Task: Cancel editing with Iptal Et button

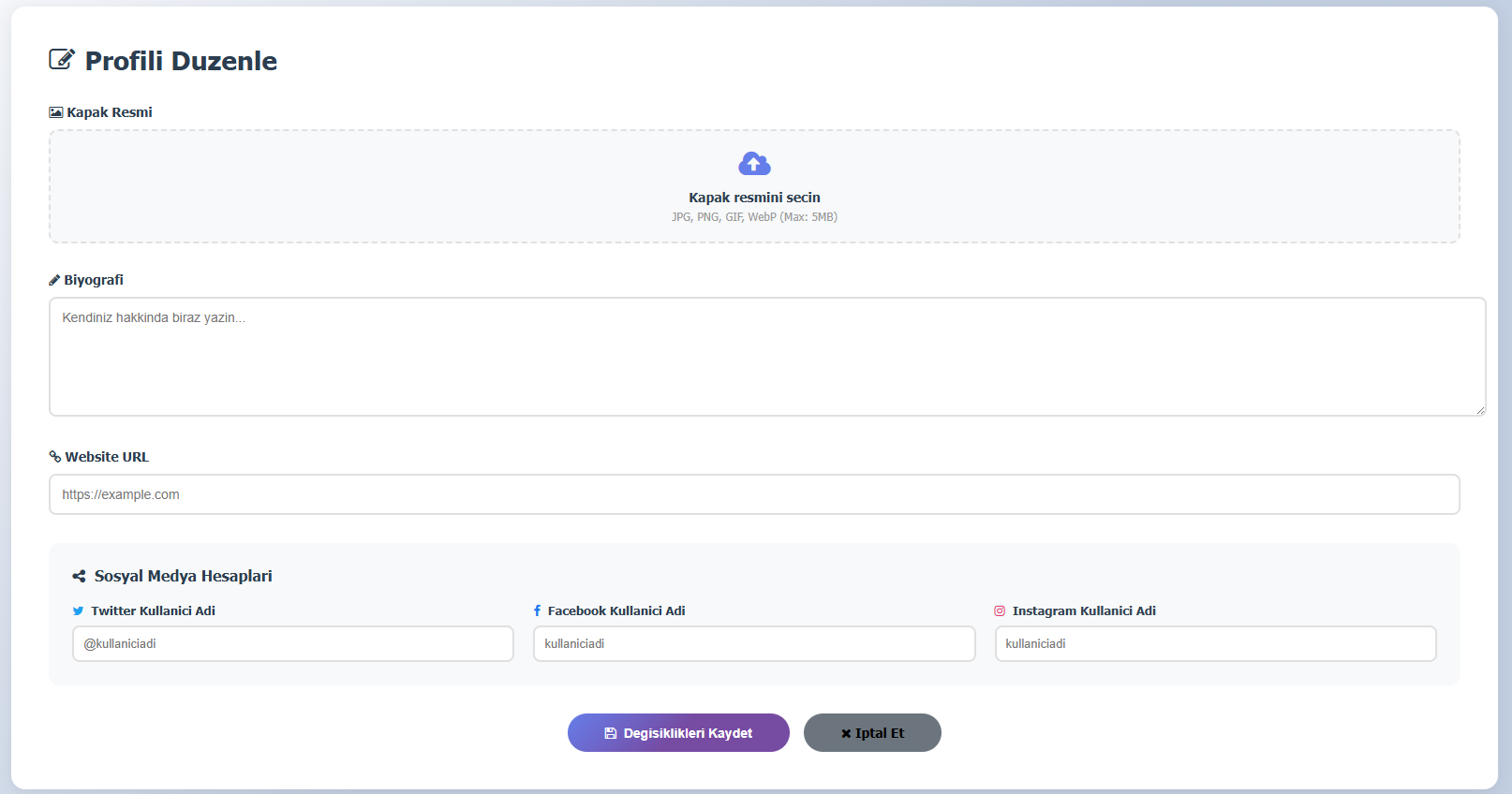Action: 872,733
